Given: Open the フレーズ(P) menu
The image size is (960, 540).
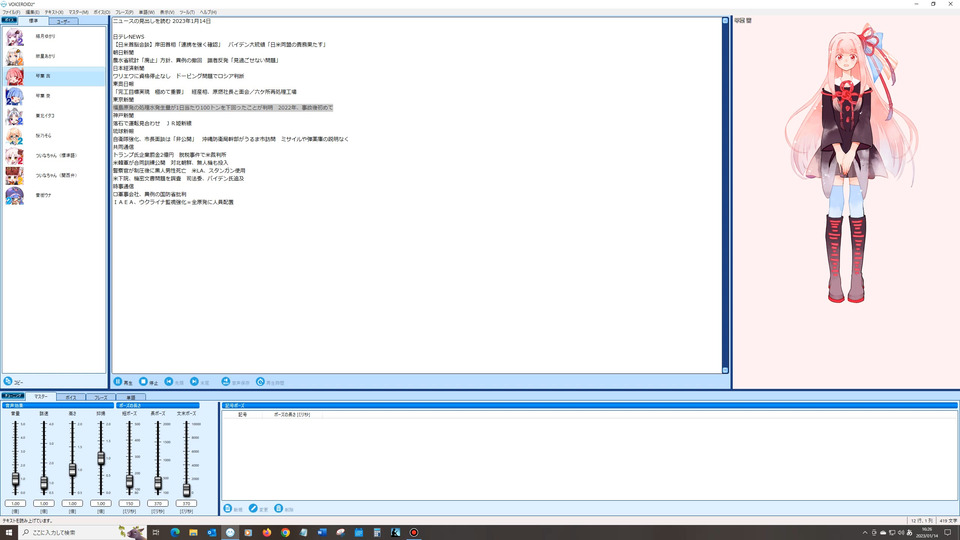Looking at the screenshot, I should (x=124, y=12).
